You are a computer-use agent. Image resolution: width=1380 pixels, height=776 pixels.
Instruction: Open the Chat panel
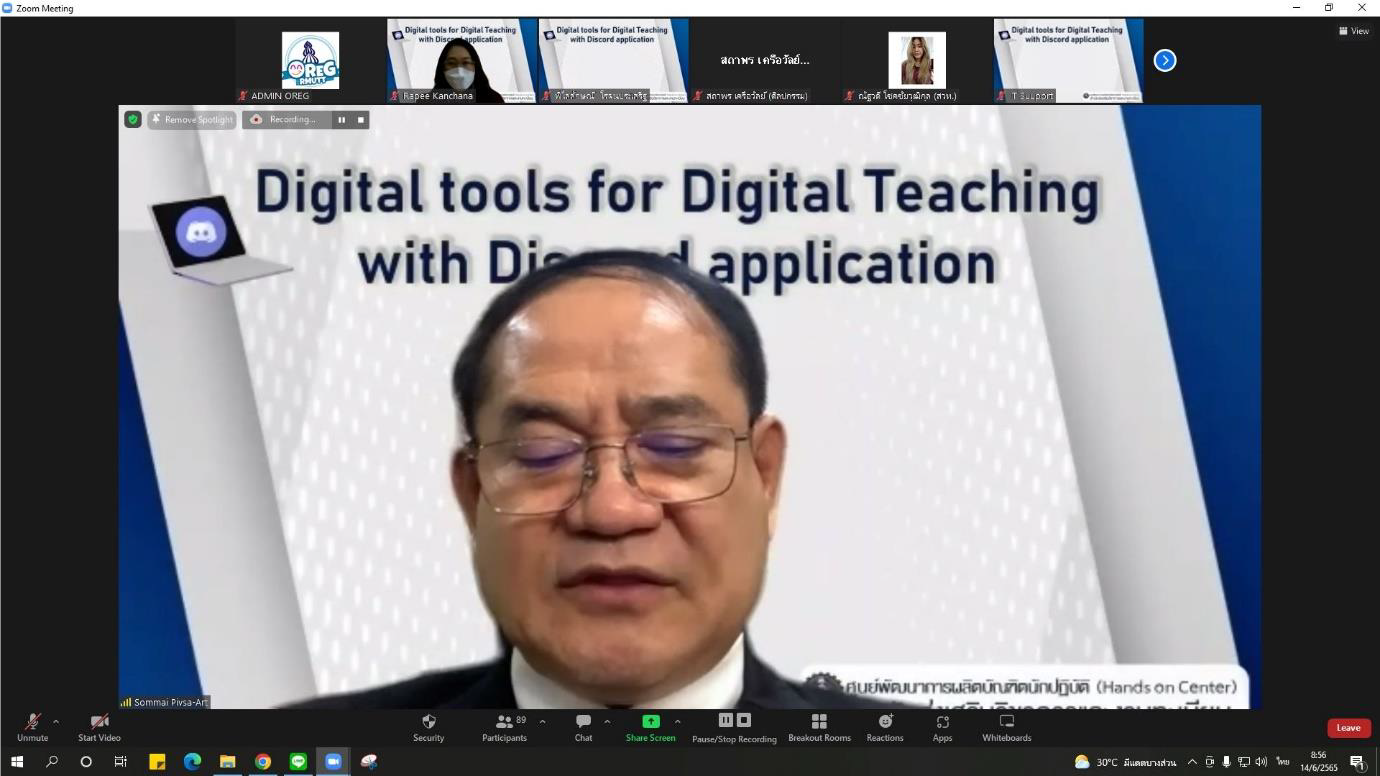583,727
